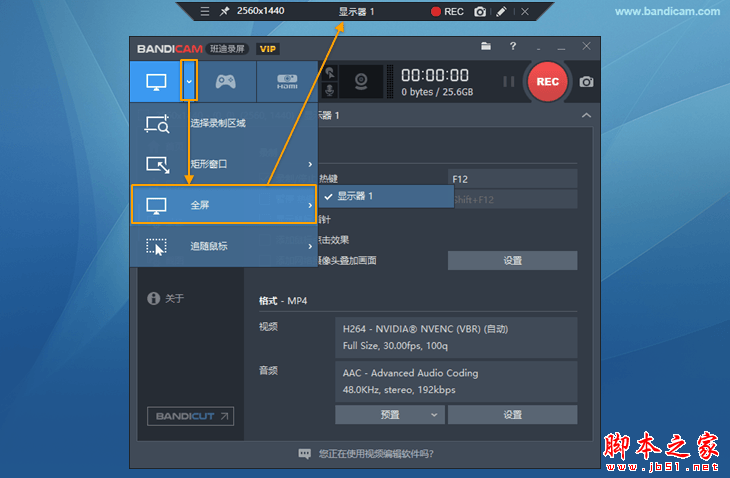Click the 矩形窗口 rectangle icon
This screenshot has height=478, width=730.
tap(157, 164)
